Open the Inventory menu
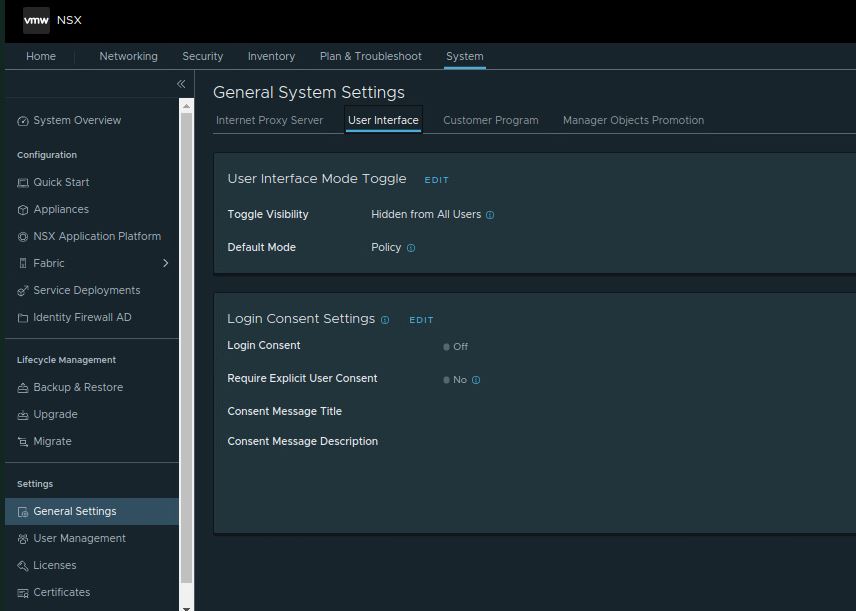The image size is (856, 611). pyautogui.click(x=271, y=56)
